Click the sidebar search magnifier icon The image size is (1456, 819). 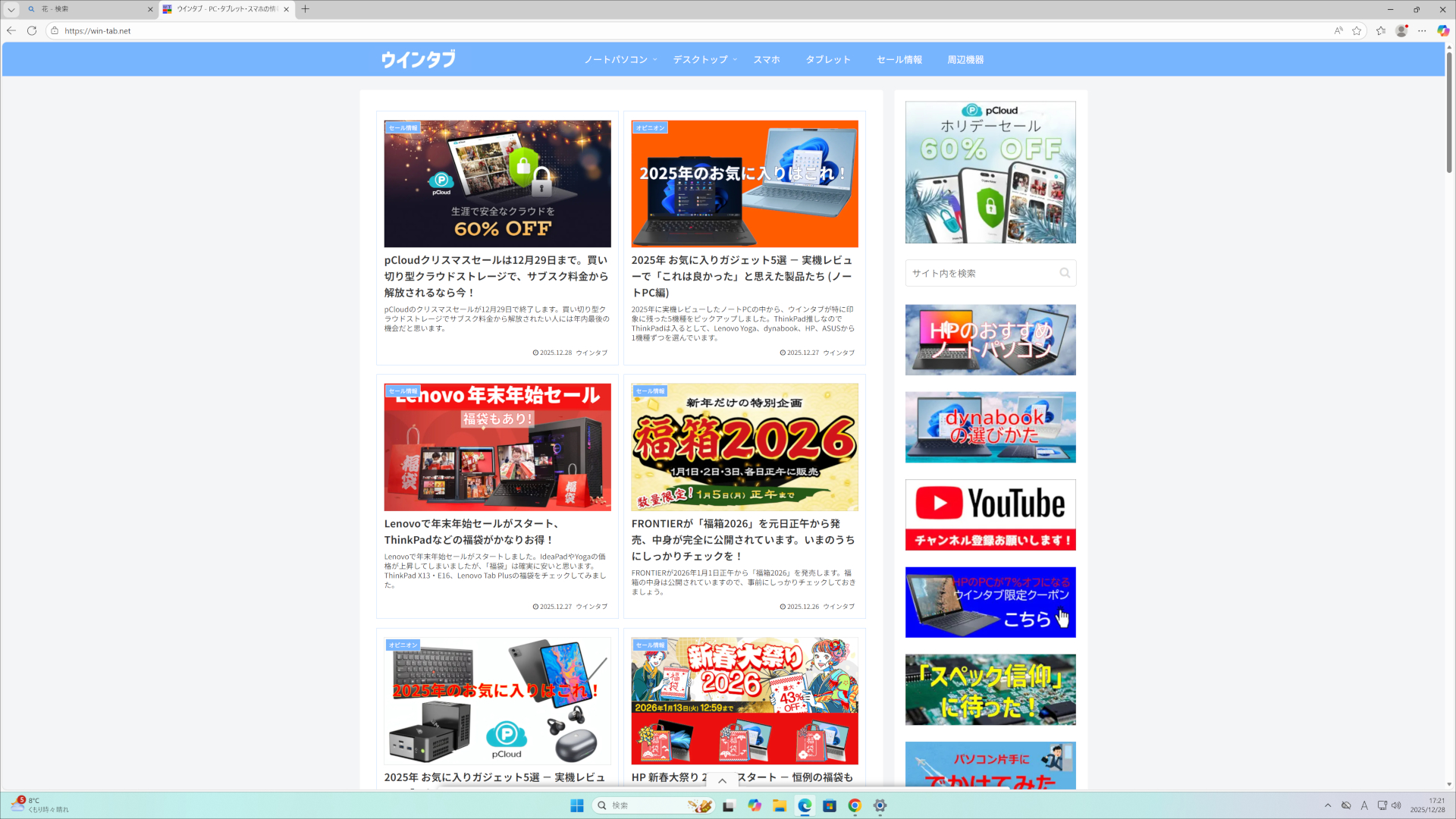[1065, 272]
